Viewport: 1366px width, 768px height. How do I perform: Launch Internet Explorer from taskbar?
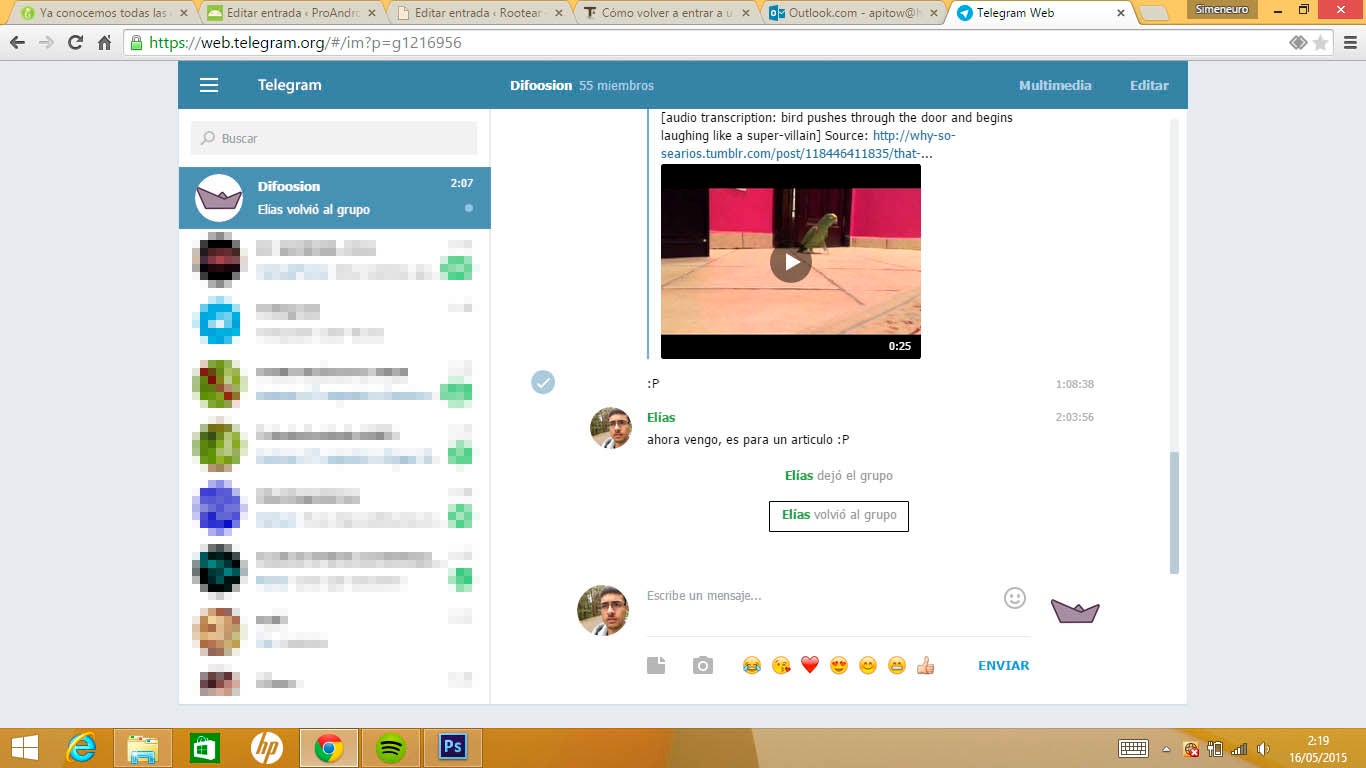(81, 748)
